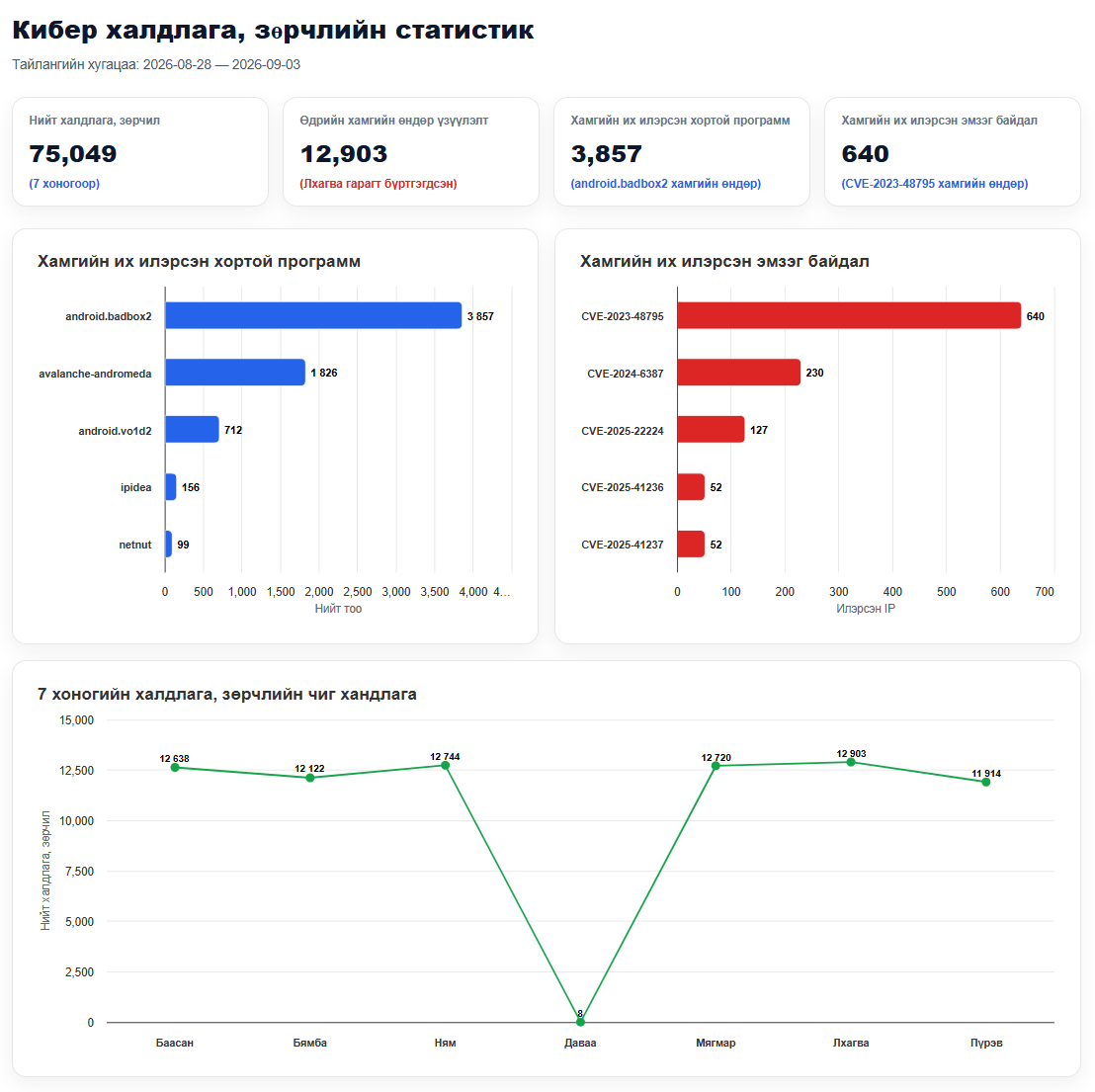Click the CVE-2023-48795 red bar
1095x1092 pixels.
click(x=849, y=315)
